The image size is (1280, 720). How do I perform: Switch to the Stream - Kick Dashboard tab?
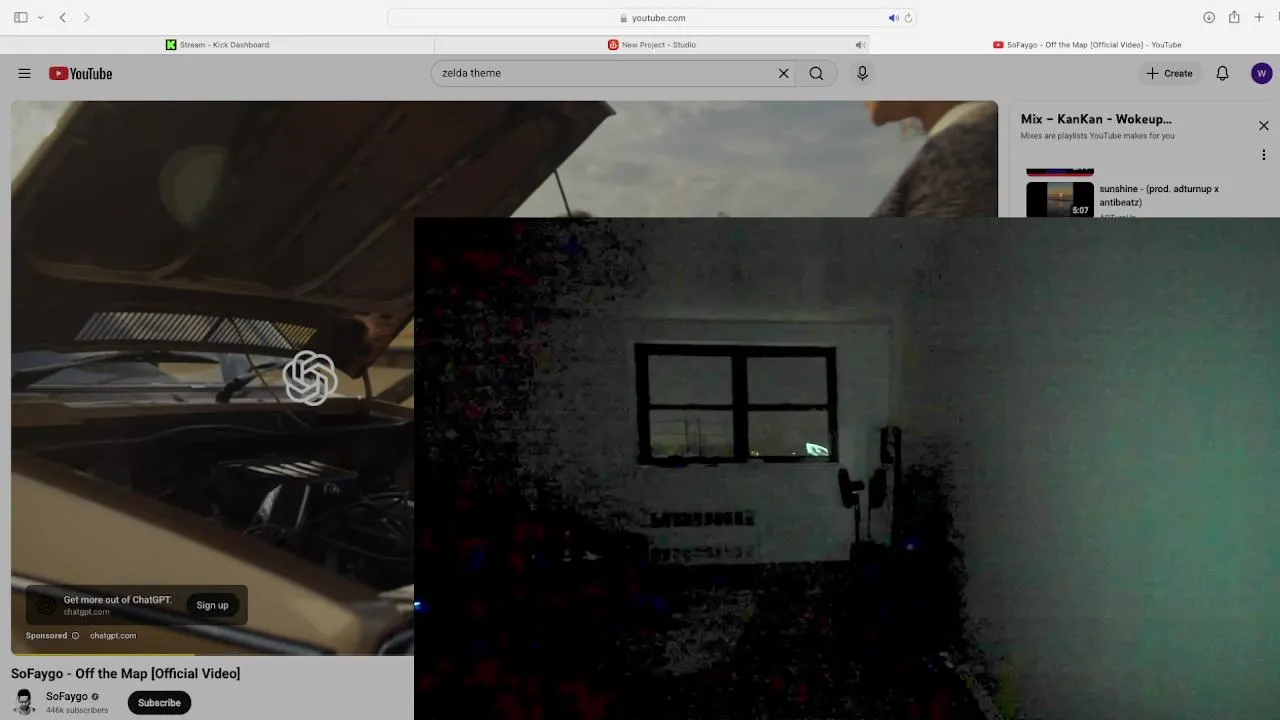[x=217, y=45]
